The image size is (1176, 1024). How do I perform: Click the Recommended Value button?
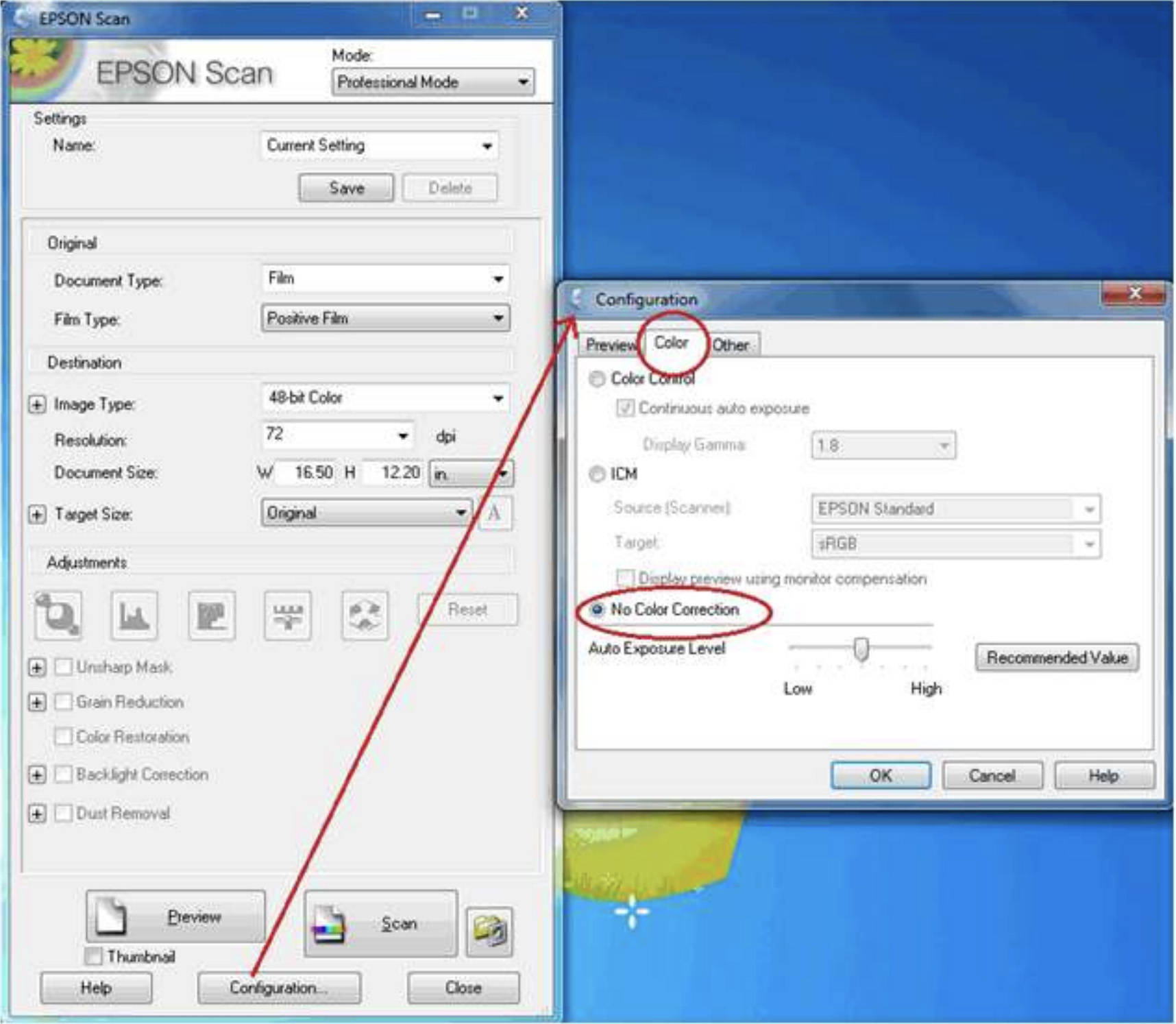(1057, 657)
